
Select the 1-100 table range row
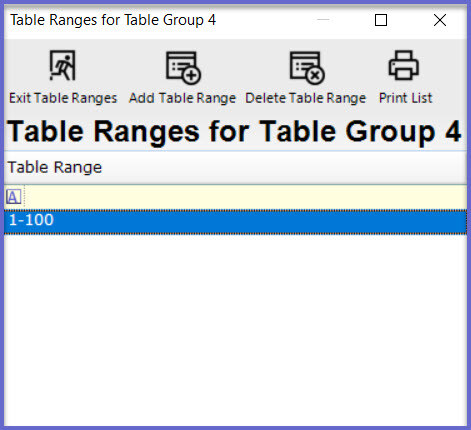[x=235, y=222]
